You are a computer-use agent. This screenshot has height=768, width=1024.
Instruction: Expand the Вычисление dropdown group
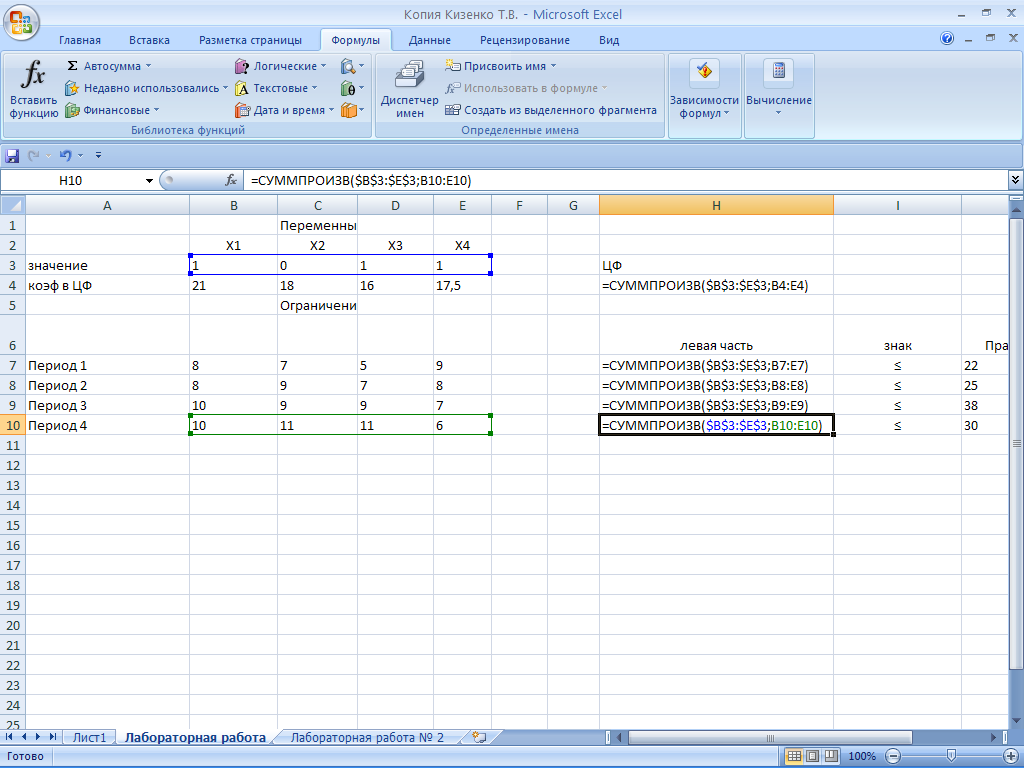pos(778,90)
